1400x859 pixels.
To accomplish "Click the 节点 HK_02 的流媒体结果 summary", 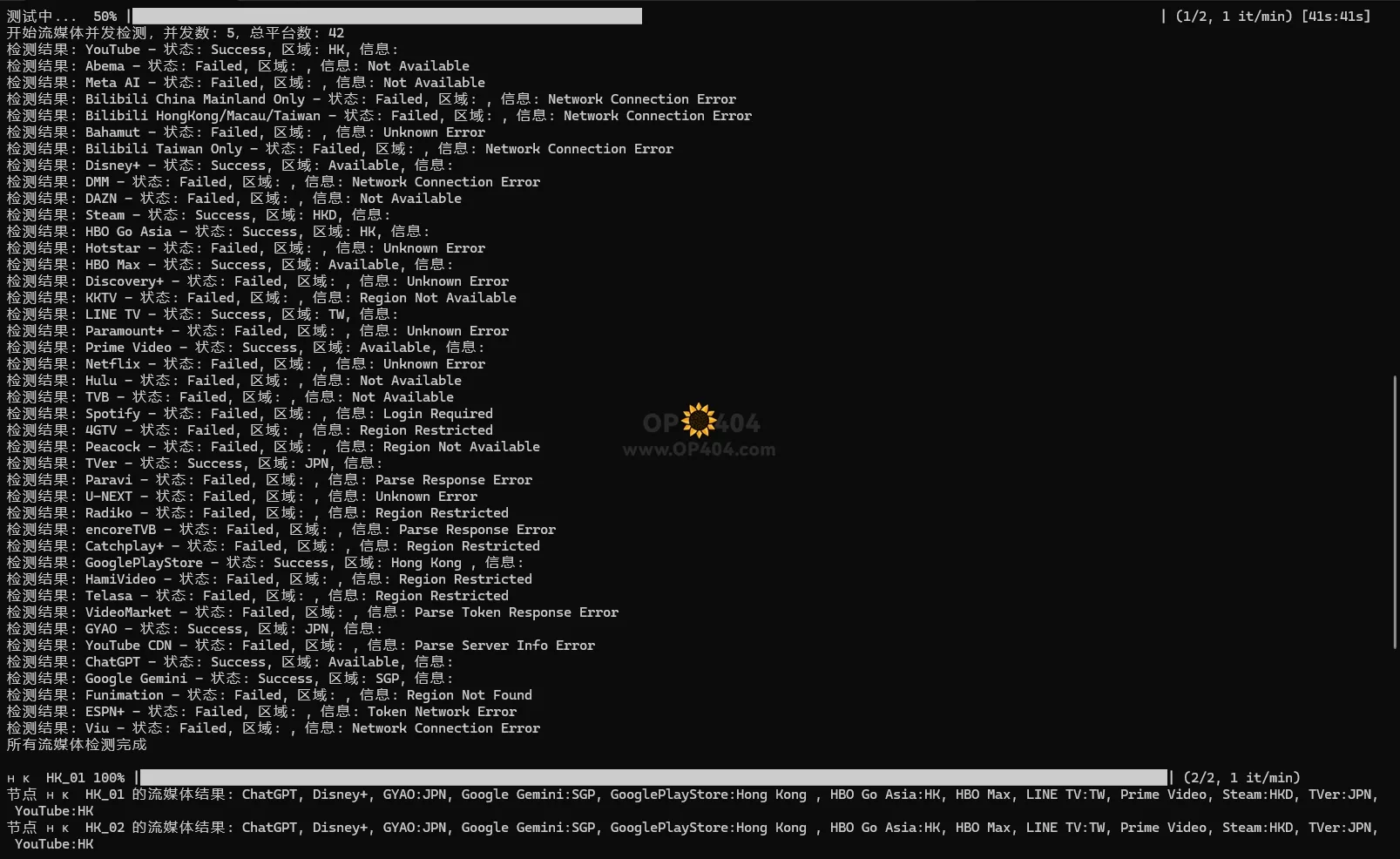I will [x=693, y=835].
